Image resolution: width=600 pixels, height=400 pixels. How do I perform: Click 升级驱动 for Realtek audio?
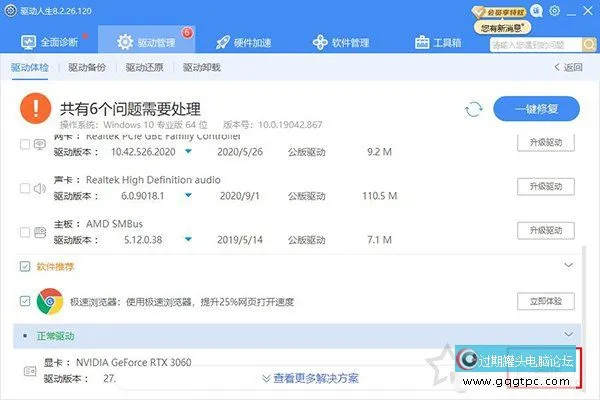click(546, 186)
